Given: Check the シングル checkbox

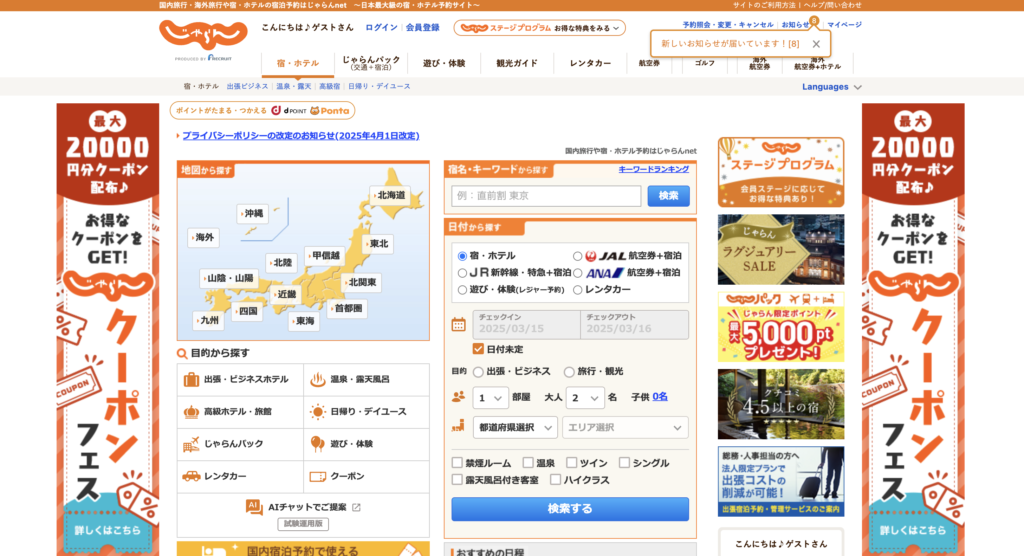Looking at the screenshot, I should pyautogui.click(x=624, y=463).
